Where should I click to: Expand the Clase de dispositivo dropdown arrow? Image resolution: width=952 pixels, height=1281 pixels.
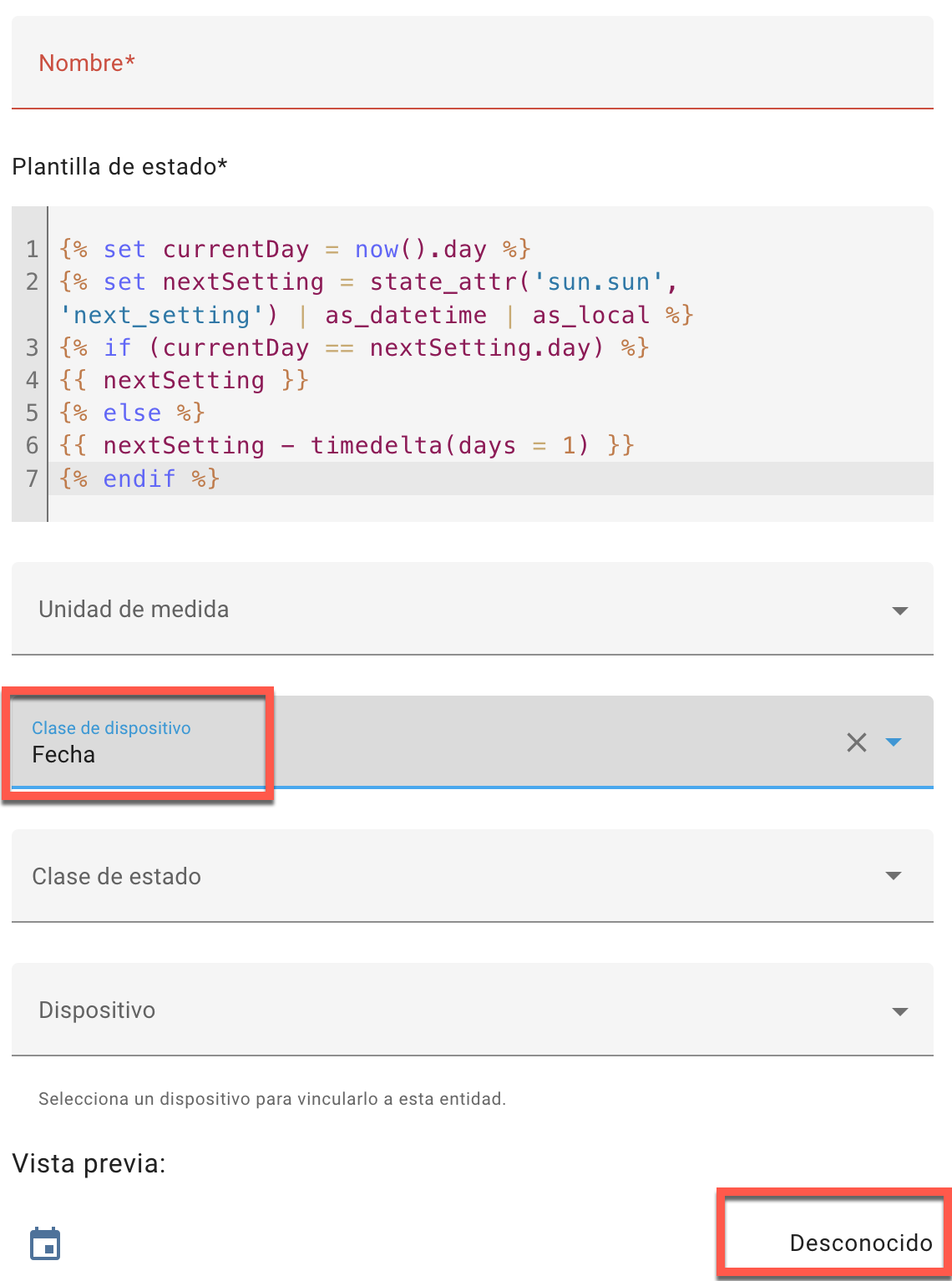[894, 742]
